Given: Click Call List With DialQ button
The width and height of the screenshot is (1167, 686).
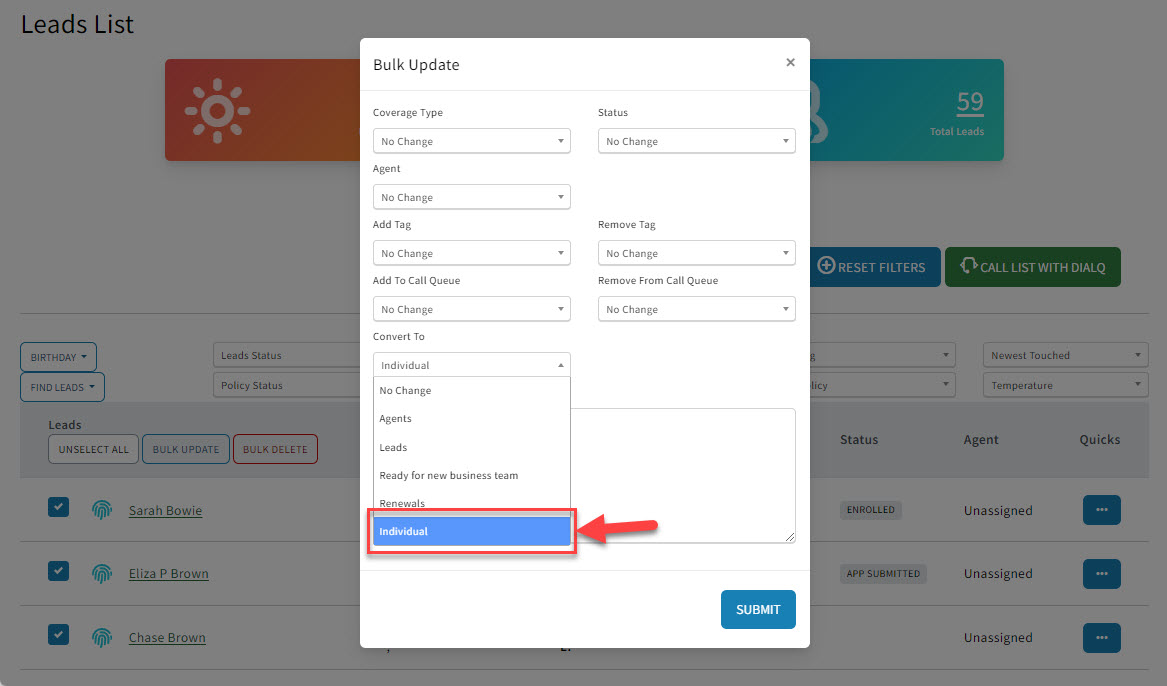Looking at the screenshot, I should pyautogui.click(x=1033, y=267).
